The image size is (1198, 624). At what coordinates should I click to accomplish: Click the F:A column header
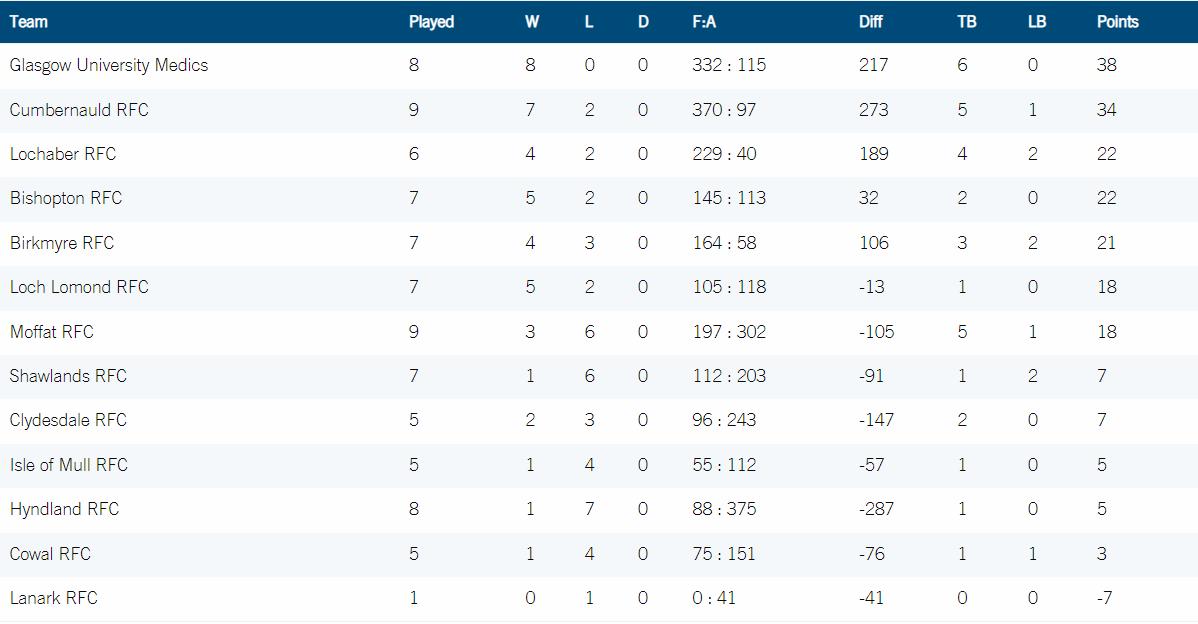(704, 22)
